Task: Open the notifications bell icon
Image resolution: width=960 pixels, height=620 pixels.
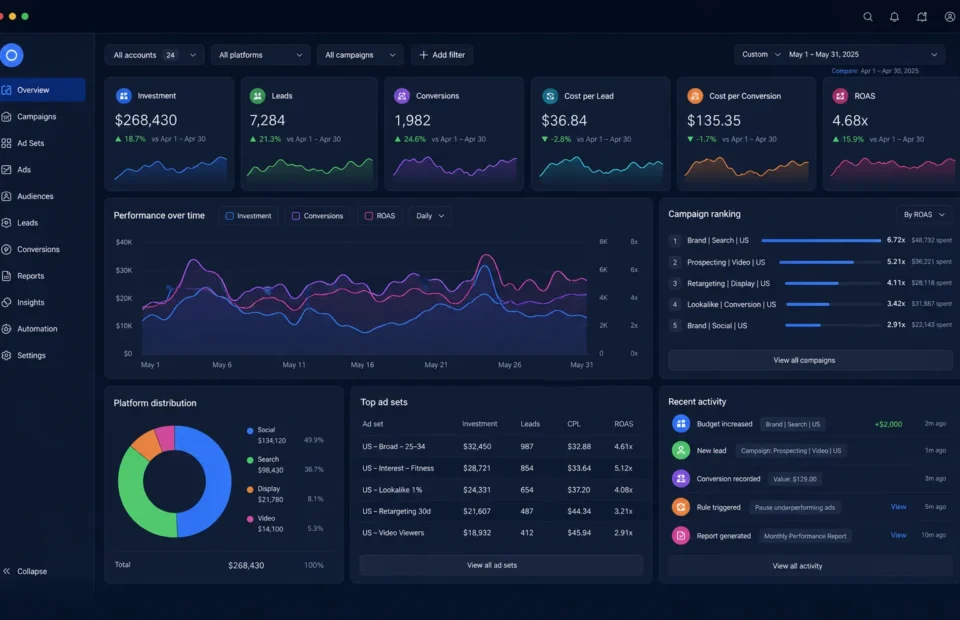Action: tap(894, 17)
